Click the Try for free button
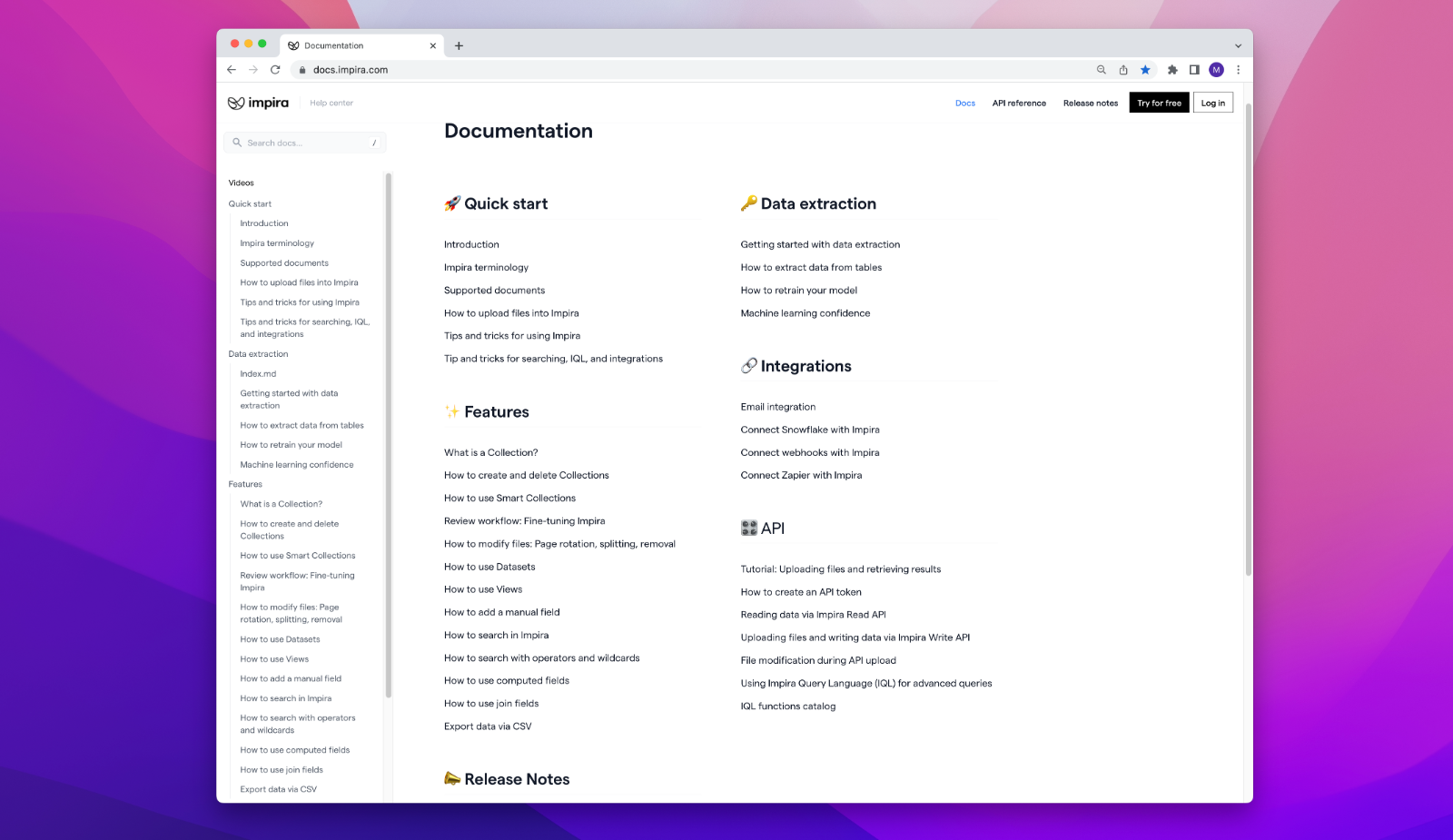The width and height of the screenshot is (1453, 840). tap(1160, 103)
